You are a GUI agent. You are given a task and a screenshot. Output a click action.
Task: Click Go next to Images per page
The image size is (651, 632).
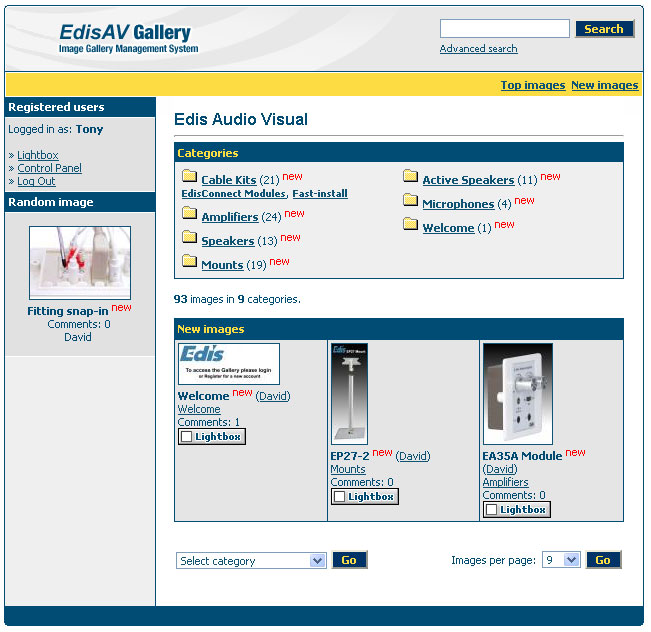(603, 560)
